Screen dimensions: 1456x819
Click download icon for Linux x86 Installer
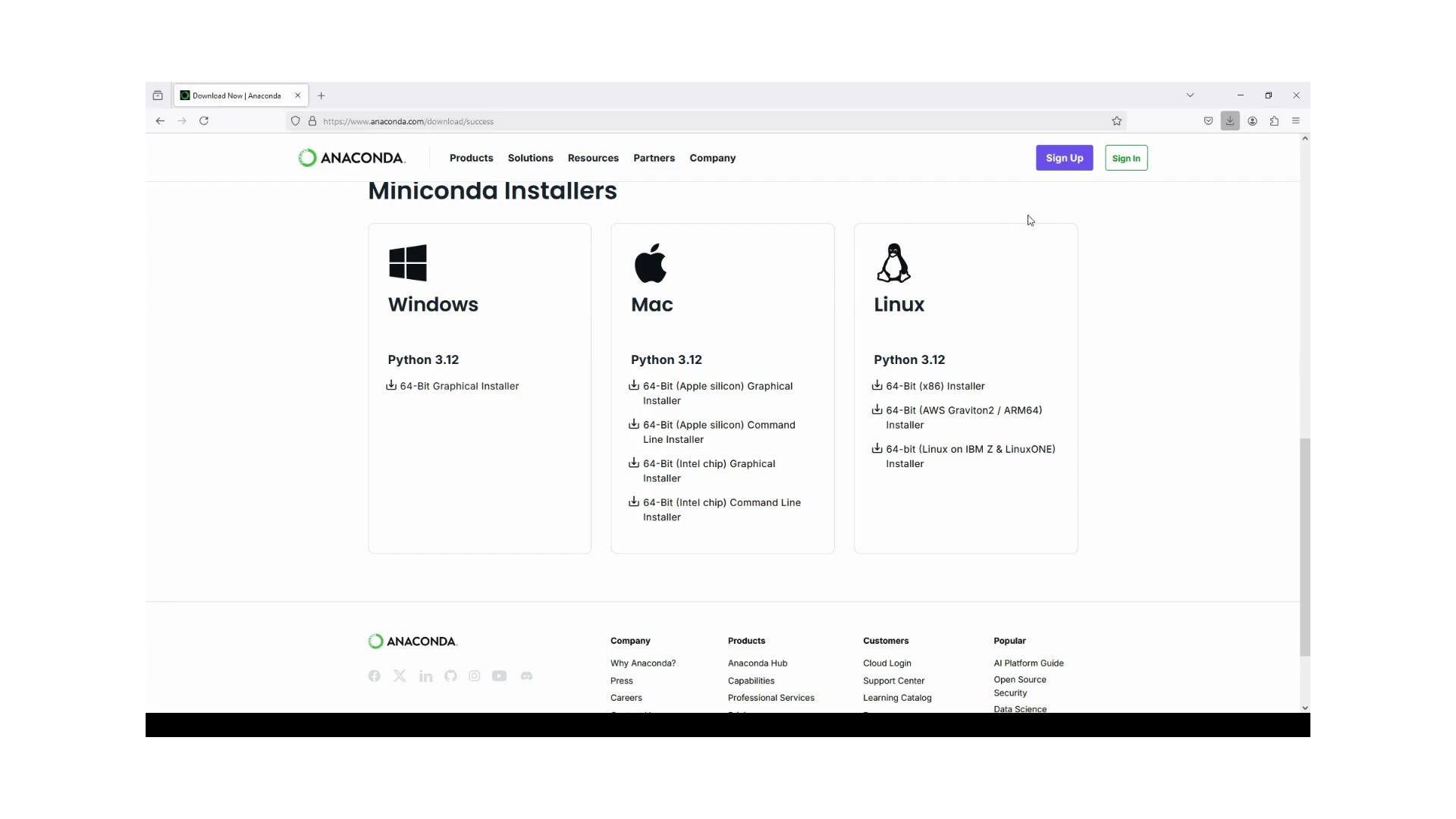(877, 385)
